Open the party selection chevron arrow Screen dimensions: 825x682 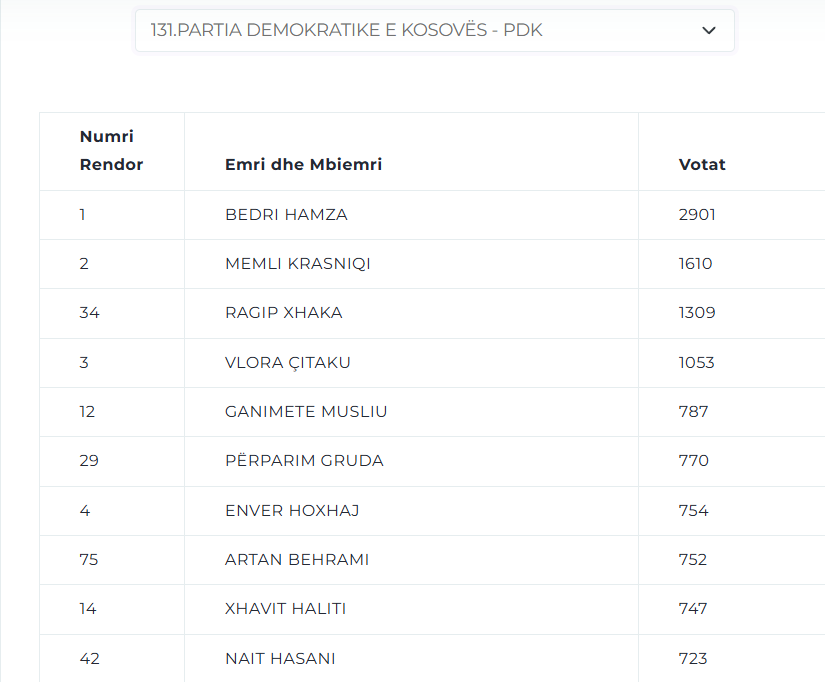pyautogui.click(x=709, y=31)
